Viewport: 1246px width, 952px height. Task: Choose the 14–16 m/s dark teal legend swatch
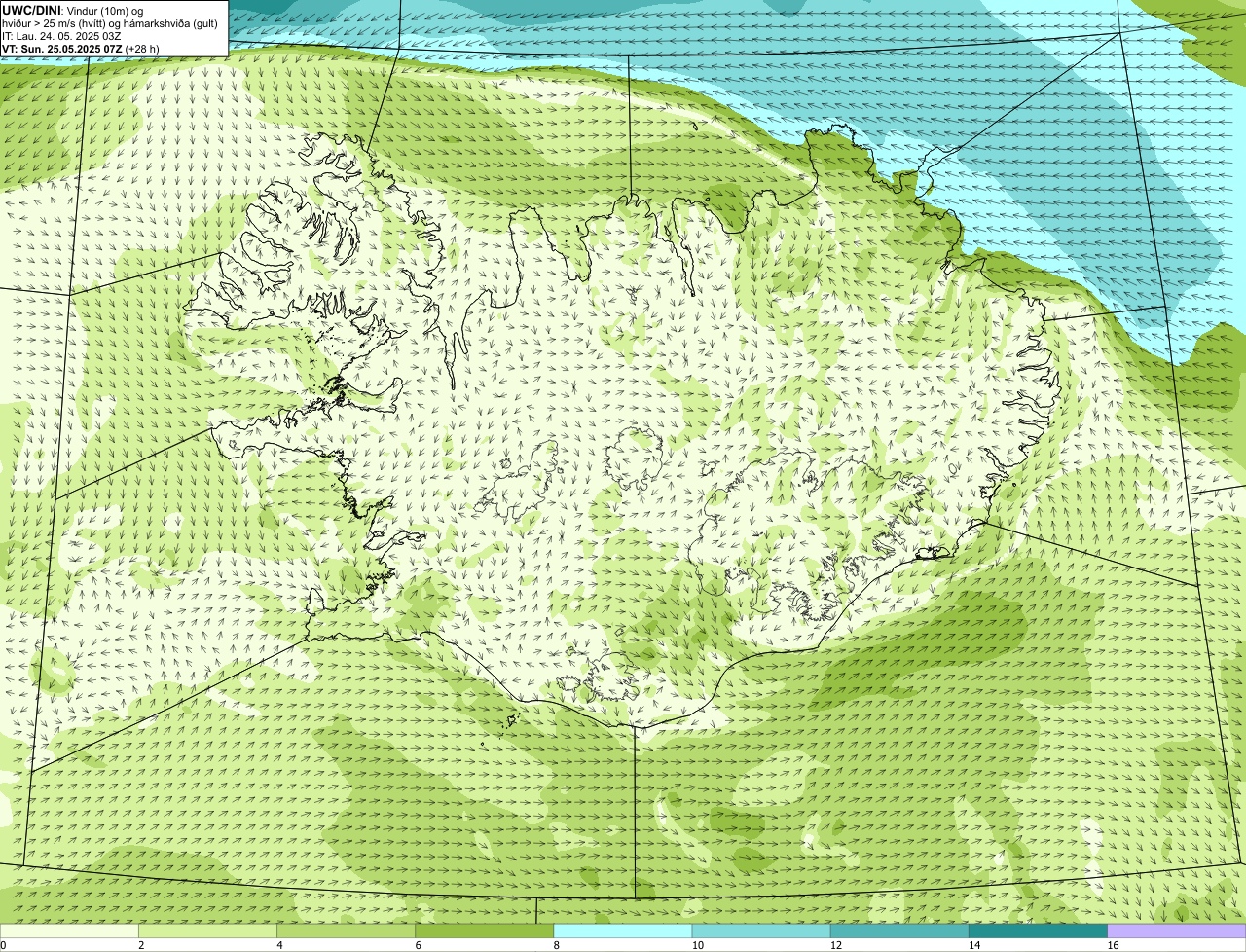coord(1039,932)
